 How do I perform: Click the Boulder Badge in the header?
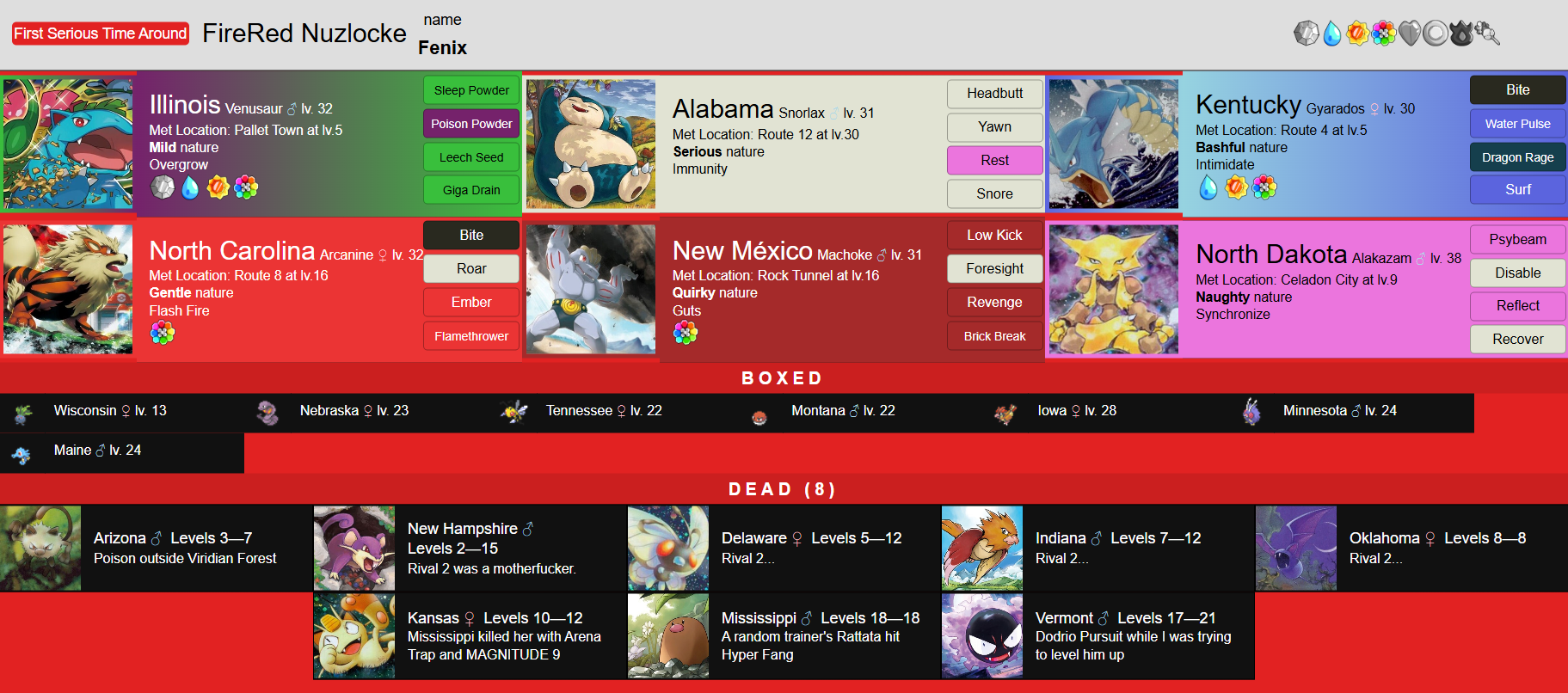click(1306, 34)
